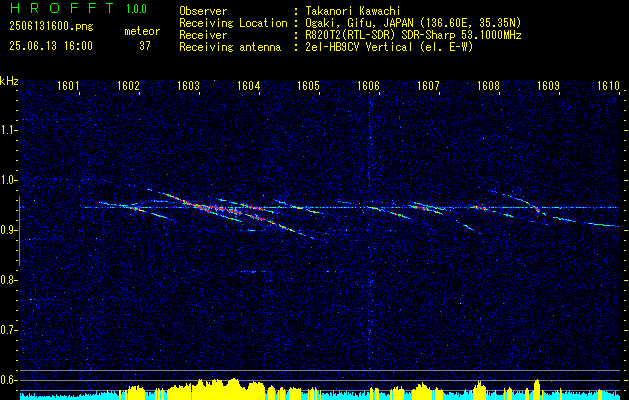Viewport: 629px width, 400px height.
Task: Click the meteor label above the count
Action: click(142, 31)
